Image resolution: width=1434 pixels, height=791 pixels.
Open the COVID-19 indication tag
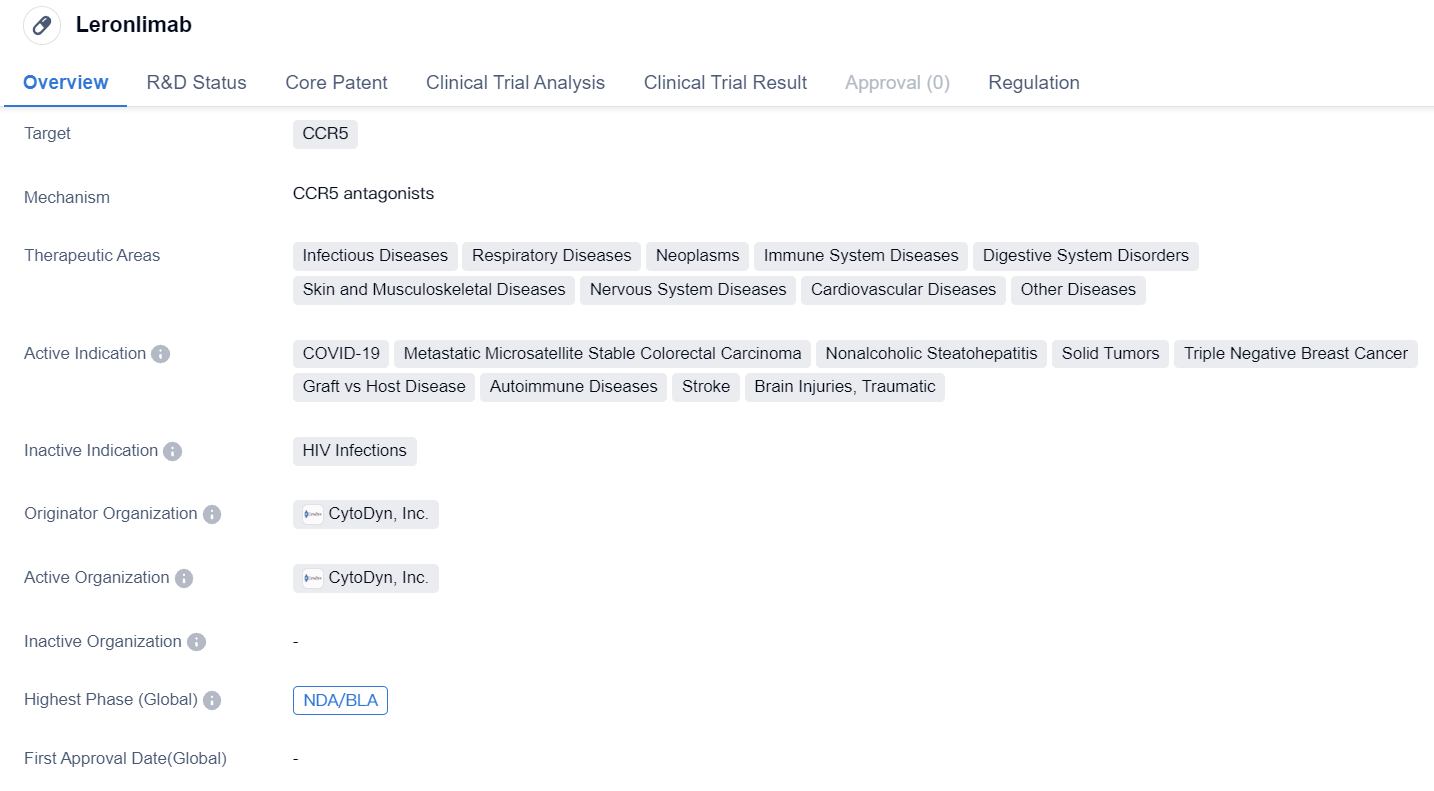[341, 354]
